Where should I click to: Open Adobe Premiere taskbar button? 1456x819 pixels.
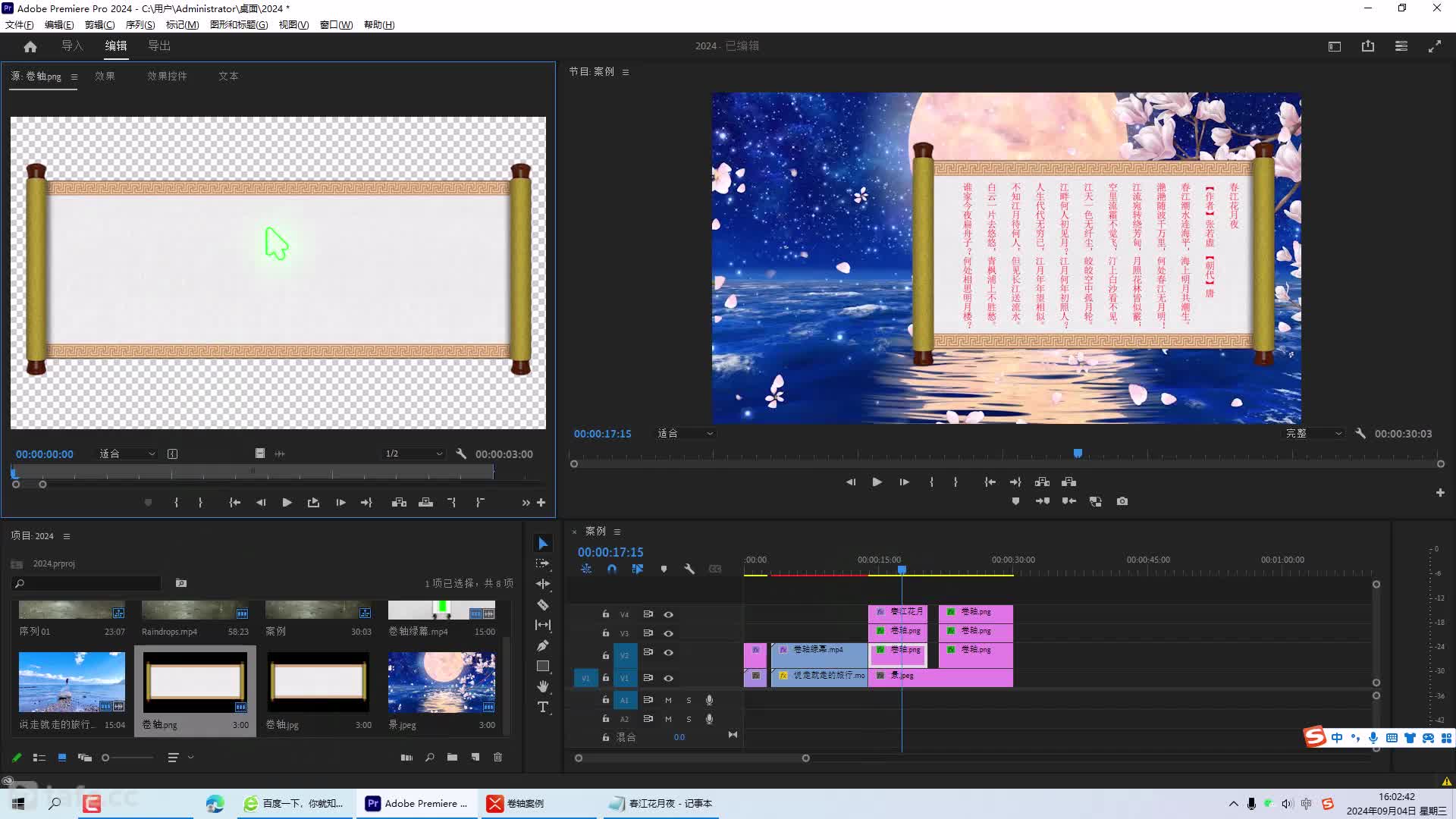pyautogui.click(x=417, y=804)
